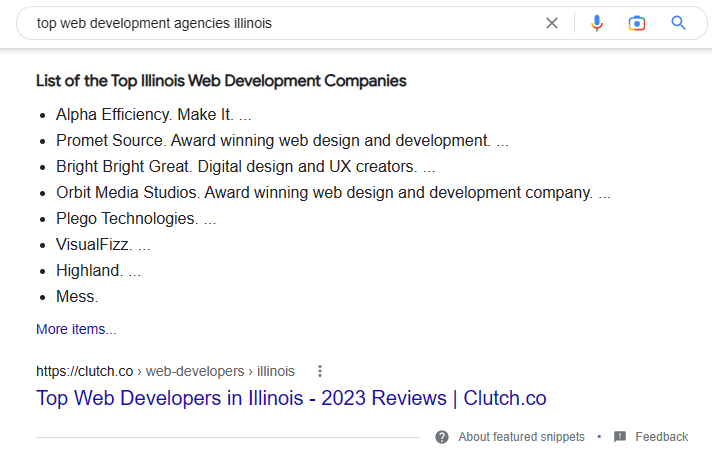712x452 pixels.
Task: Select the snippet heading List of the Top Illinois Web Development Companies
Action: pos(221,81)
